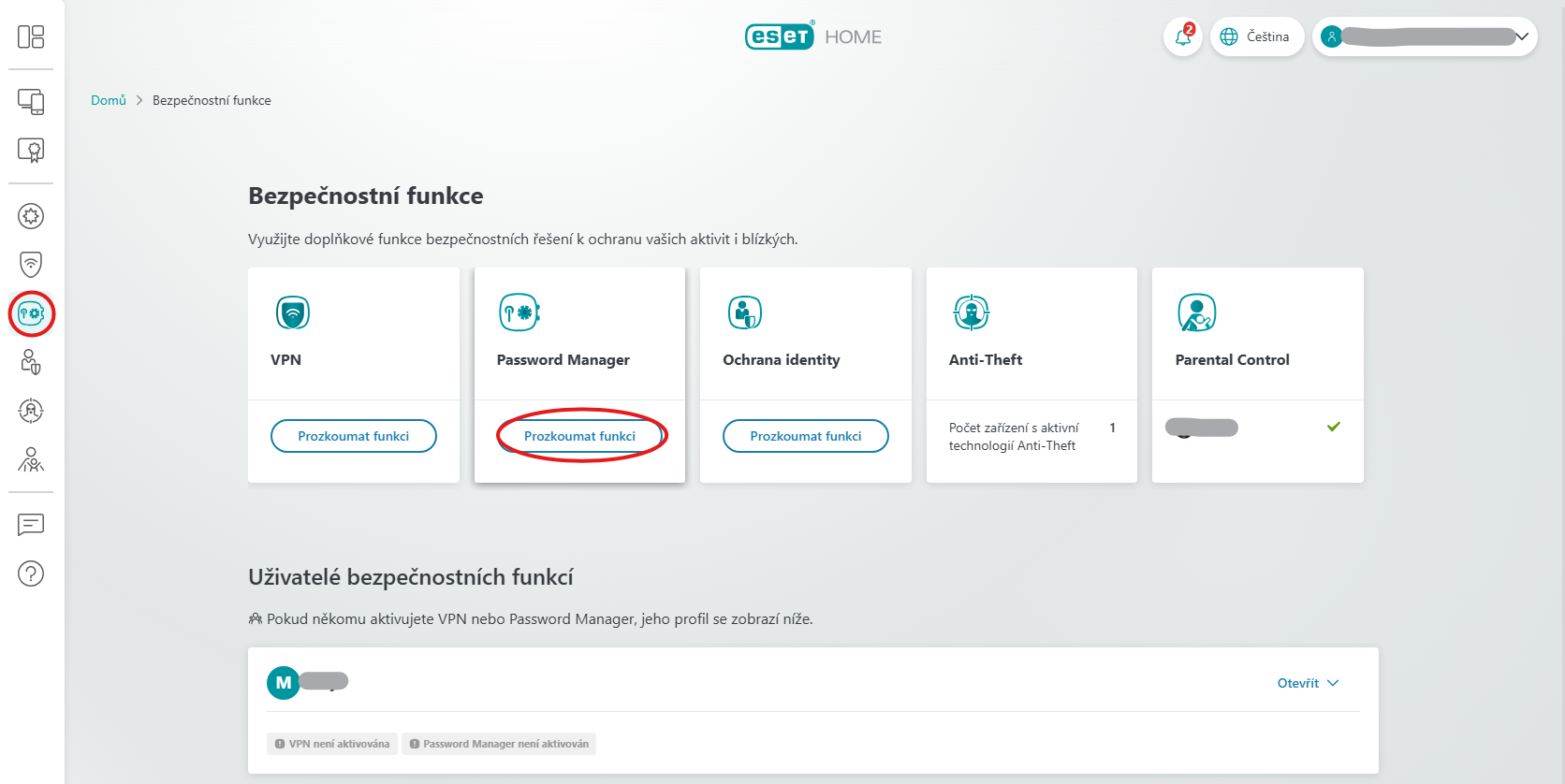Select the security features sidebar icon
The image size is (1565, 784).
[31, 313]
